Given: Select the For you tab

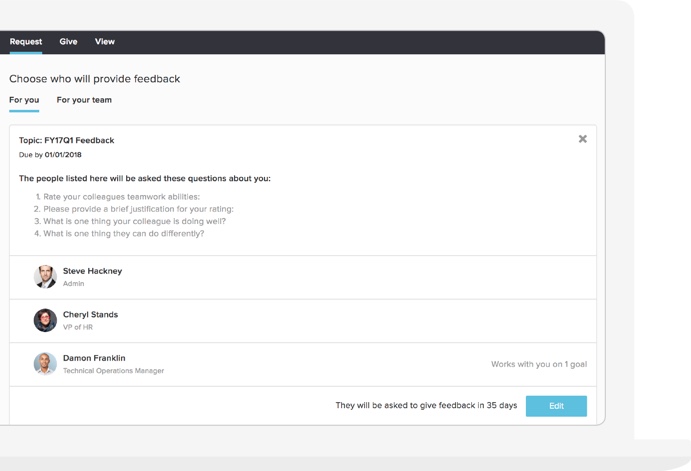Looking at the screenshot, I should pos(24,100).
